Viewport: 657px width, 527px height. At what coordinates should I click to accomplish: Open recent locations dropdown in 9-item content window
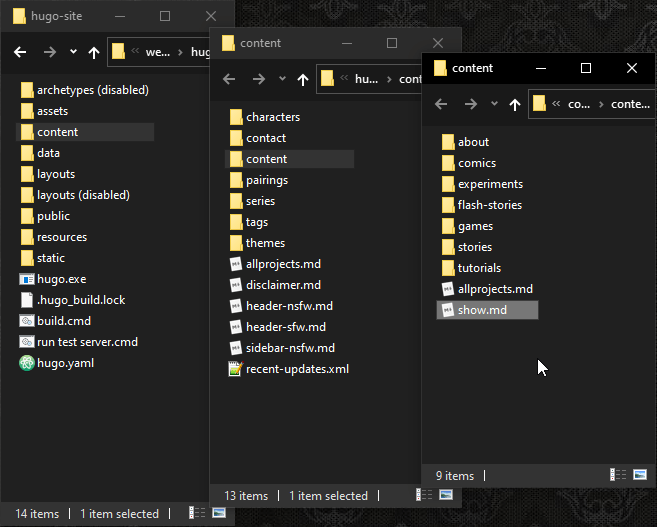pos(494,104)
